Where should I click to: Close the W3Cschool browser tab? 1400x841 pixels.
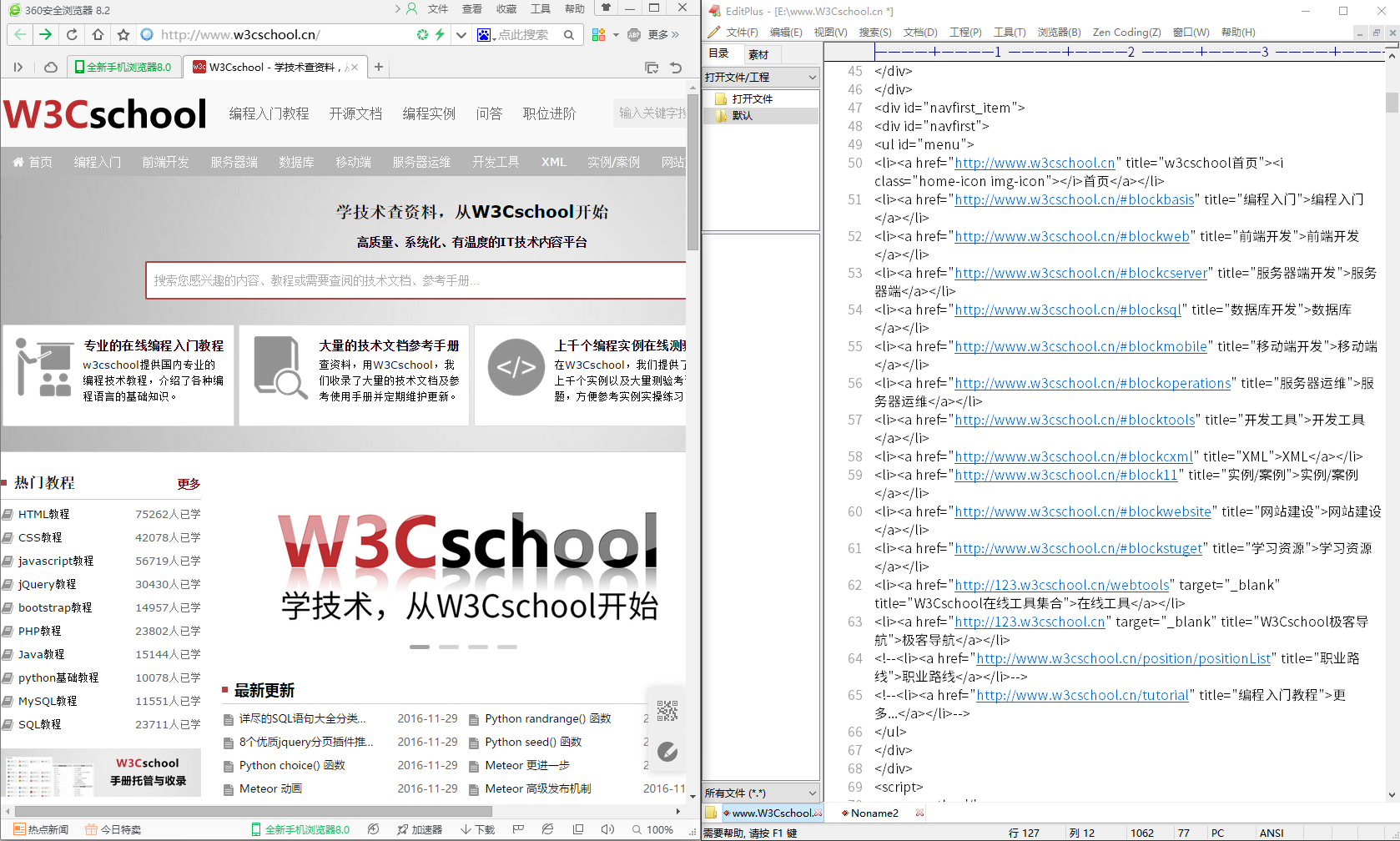pos(355,67)
